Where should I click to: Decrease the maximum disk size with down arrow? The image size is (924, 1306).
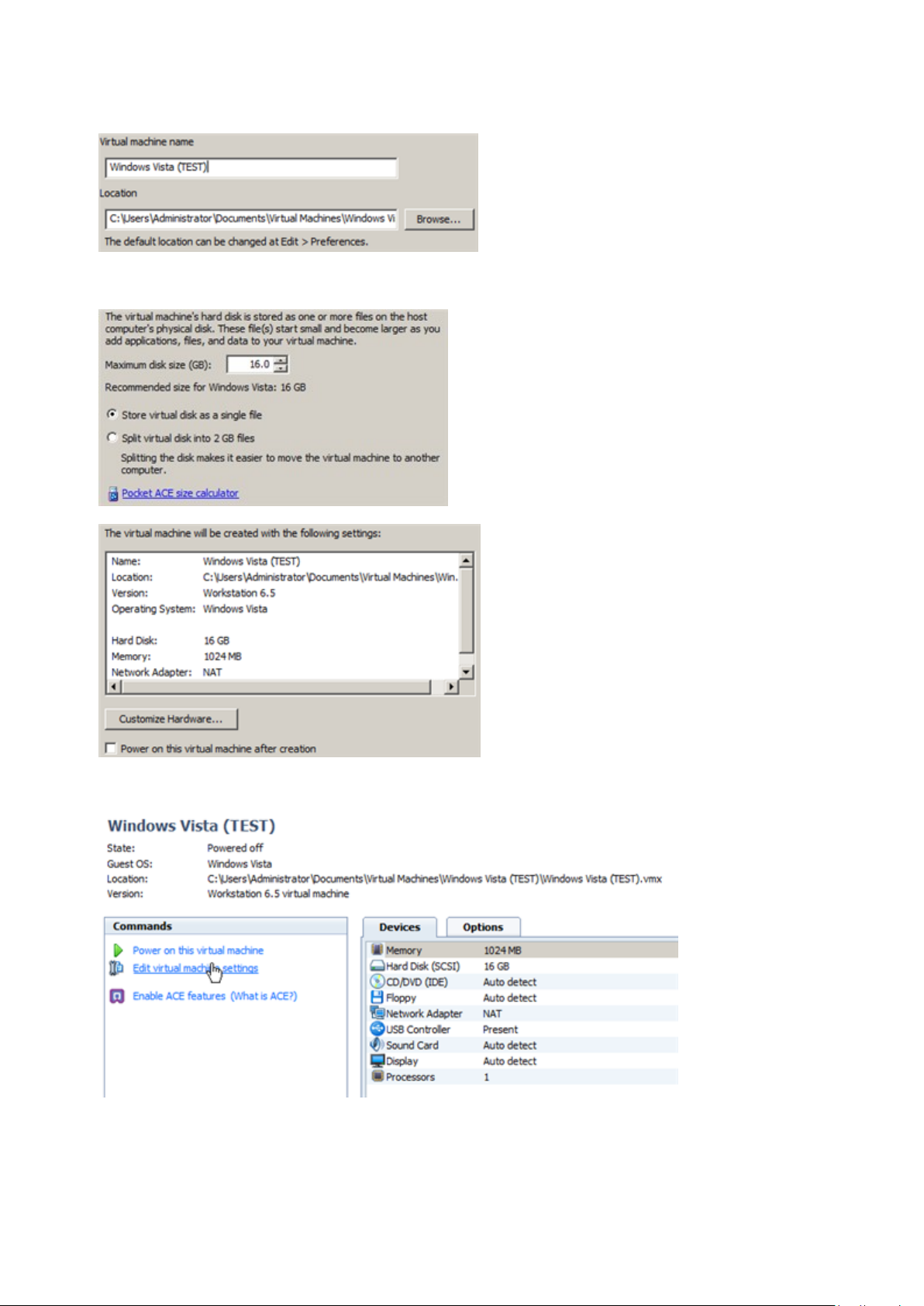(281, 369)
